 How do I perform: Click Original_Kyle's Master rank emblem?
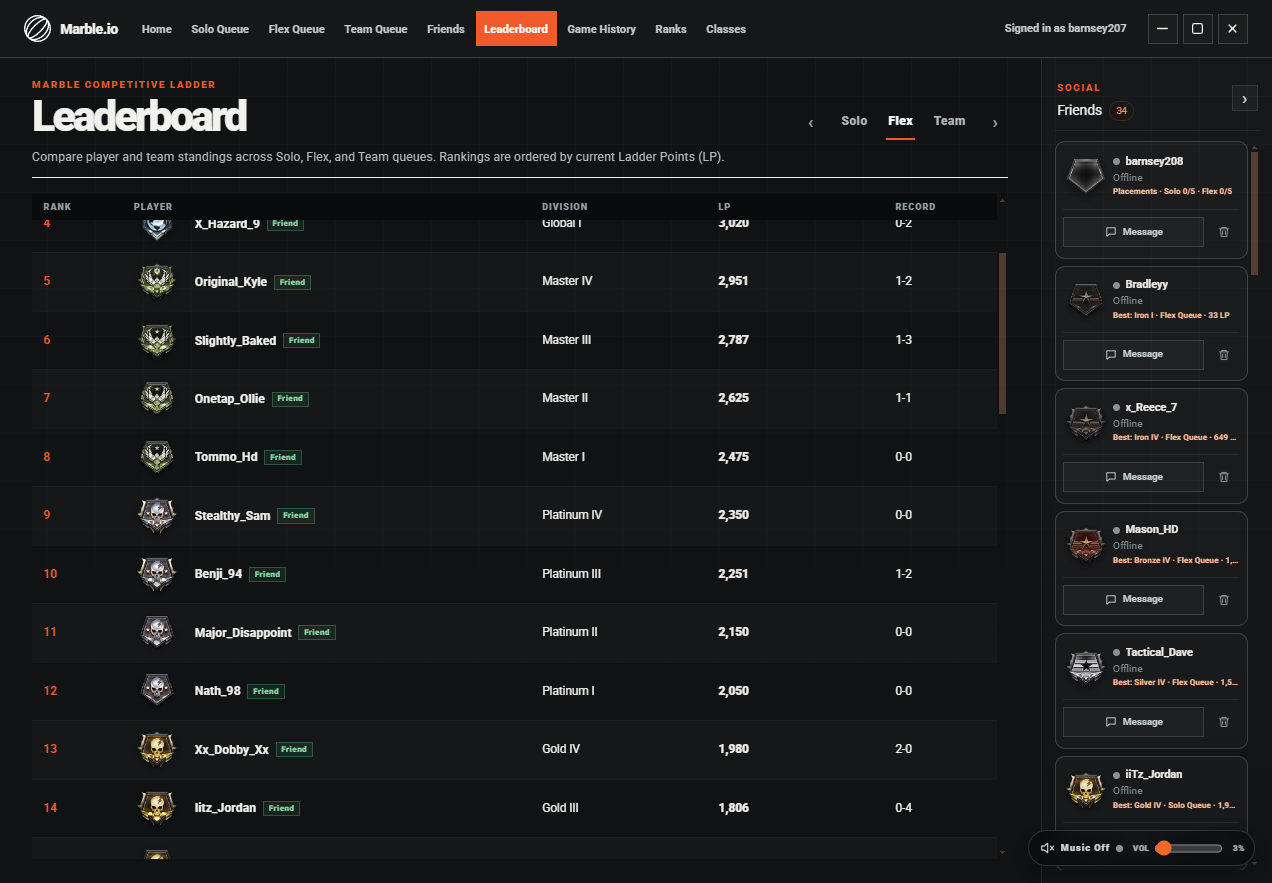pos(155,281)
